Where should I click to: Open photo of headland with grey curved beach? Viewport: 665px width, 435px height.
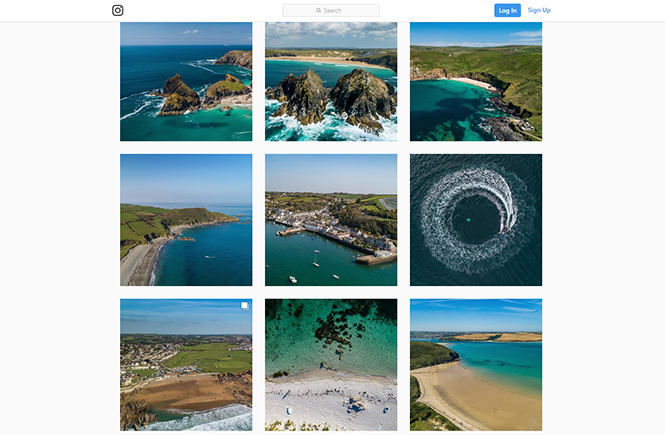point(186,220)
